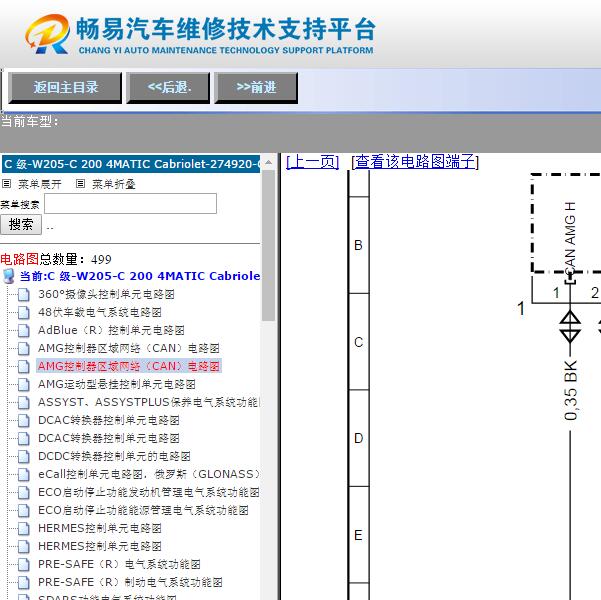Open ASSYST、ASSYSTPLUS保养电气系统功能图
Screen dimensions: 601x600
pyautogui.click(x=149, y=402)
